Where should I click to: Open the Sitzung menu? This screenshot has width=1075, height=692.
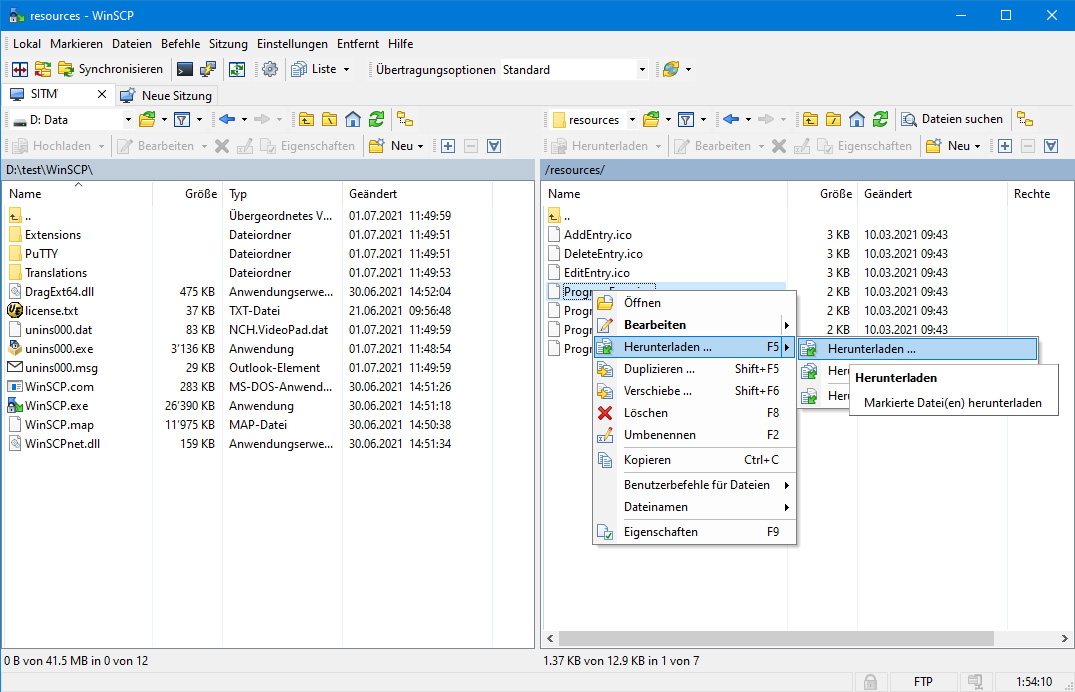coord(228,44)
